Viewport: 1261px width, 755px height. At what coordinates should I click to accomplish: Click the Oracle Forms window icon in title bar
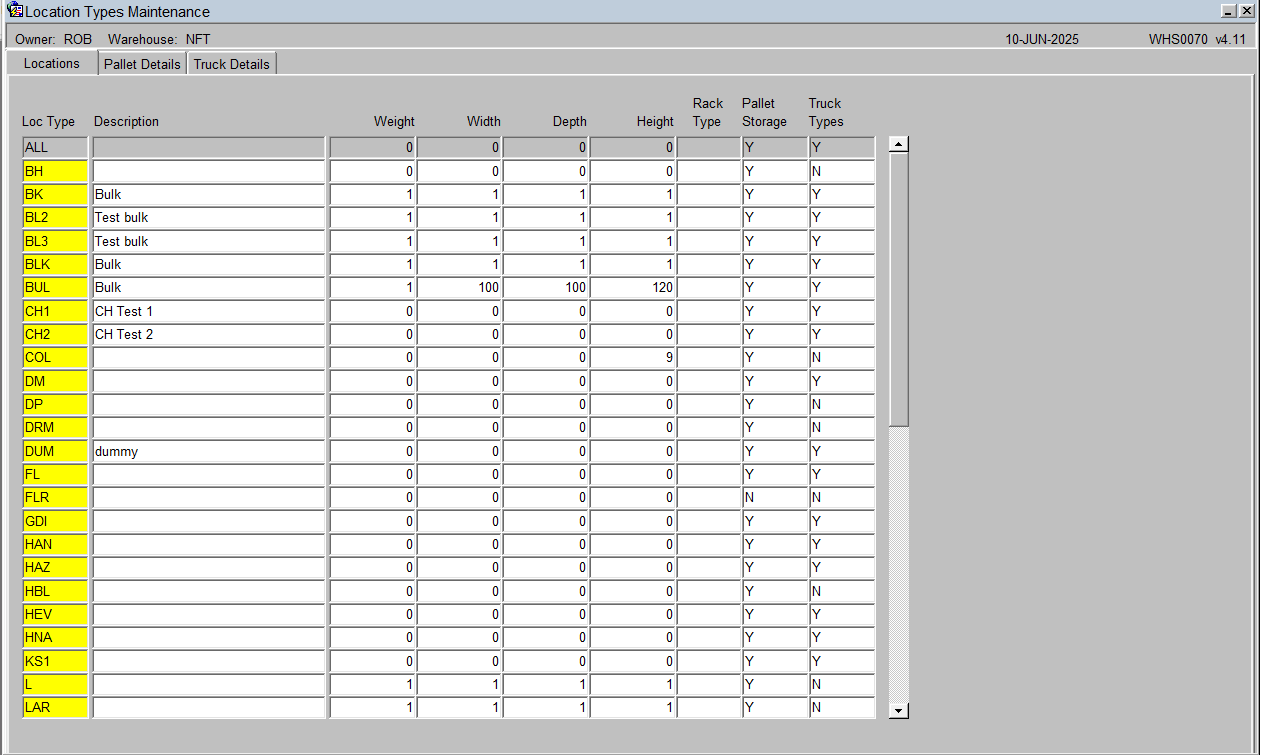point(15,11)
